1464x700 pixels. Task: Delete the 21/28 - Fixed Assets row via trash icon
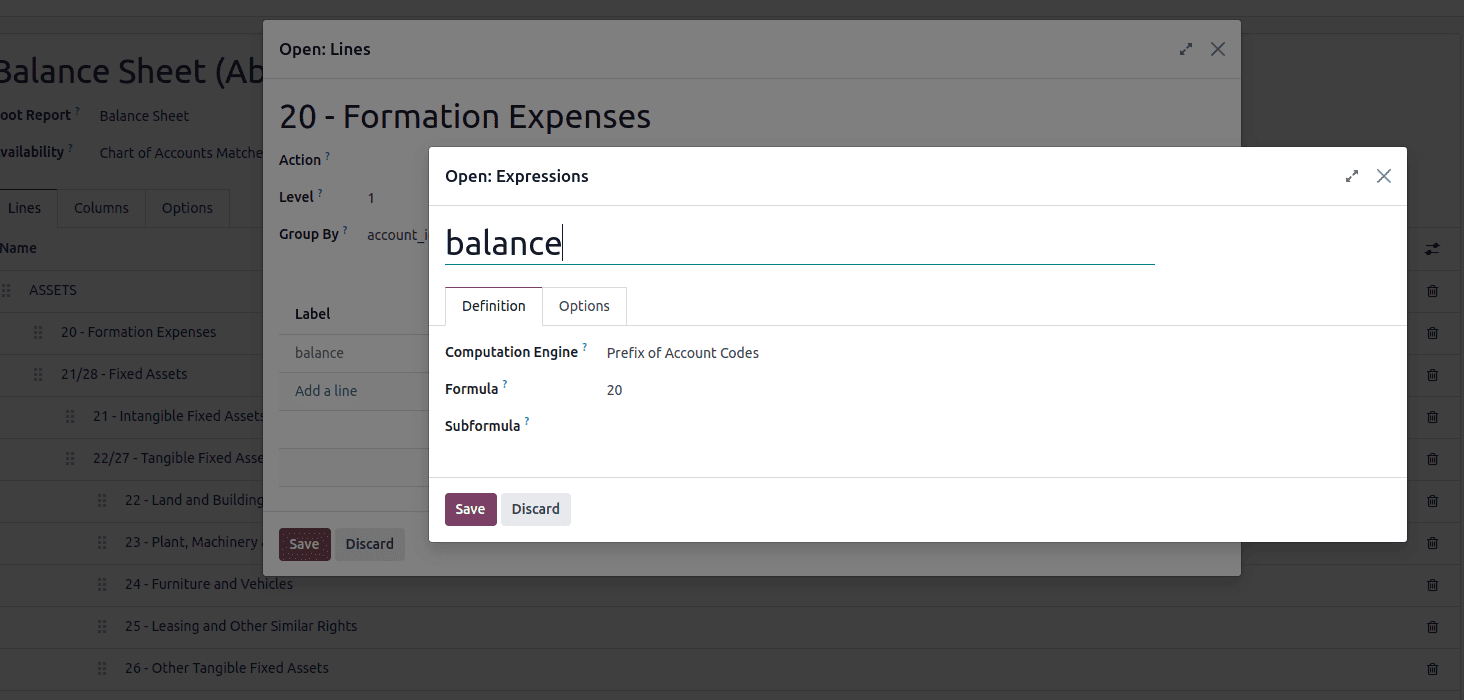coord(1432,374)
